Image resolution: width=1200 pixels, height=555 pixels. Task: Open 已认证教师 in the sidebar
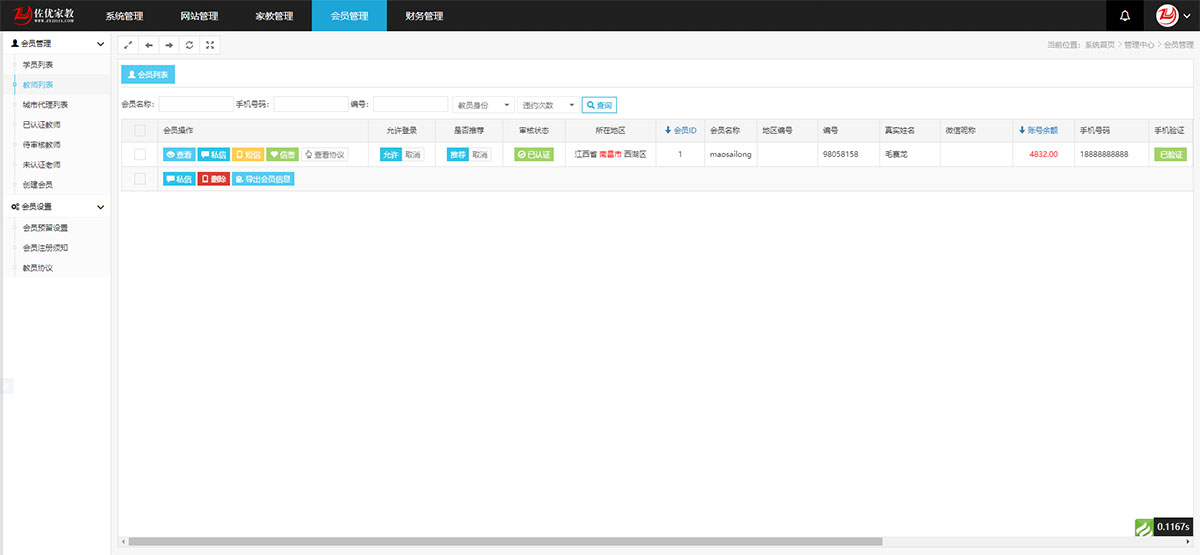(x=42, y=125)
